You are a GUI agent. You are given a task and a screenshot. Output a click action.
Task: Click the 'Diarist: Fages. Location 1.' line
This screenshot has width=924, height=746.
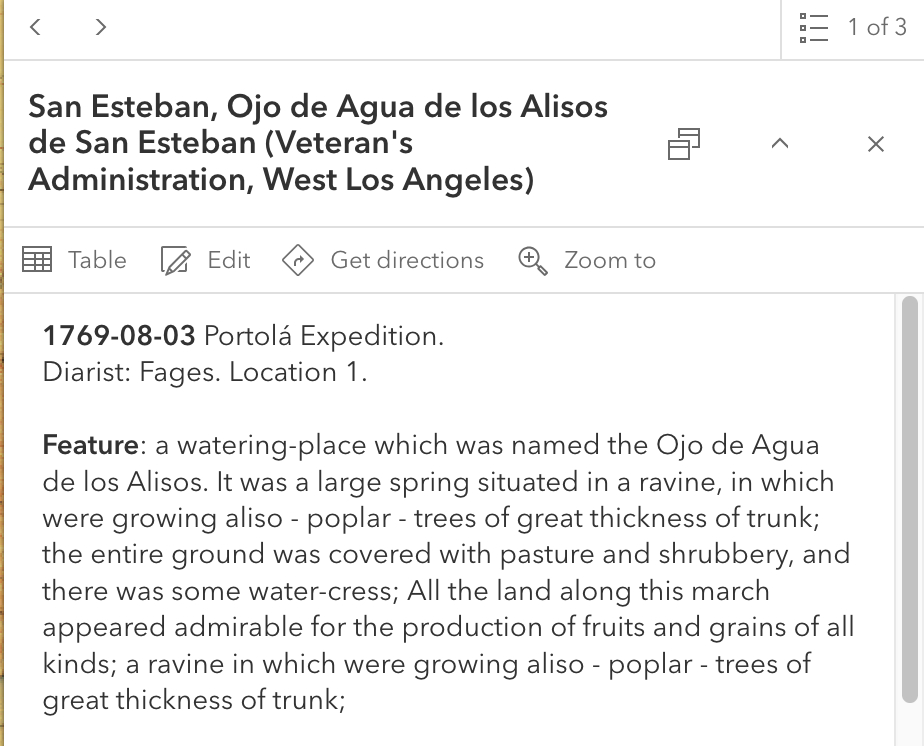[205, 372]
